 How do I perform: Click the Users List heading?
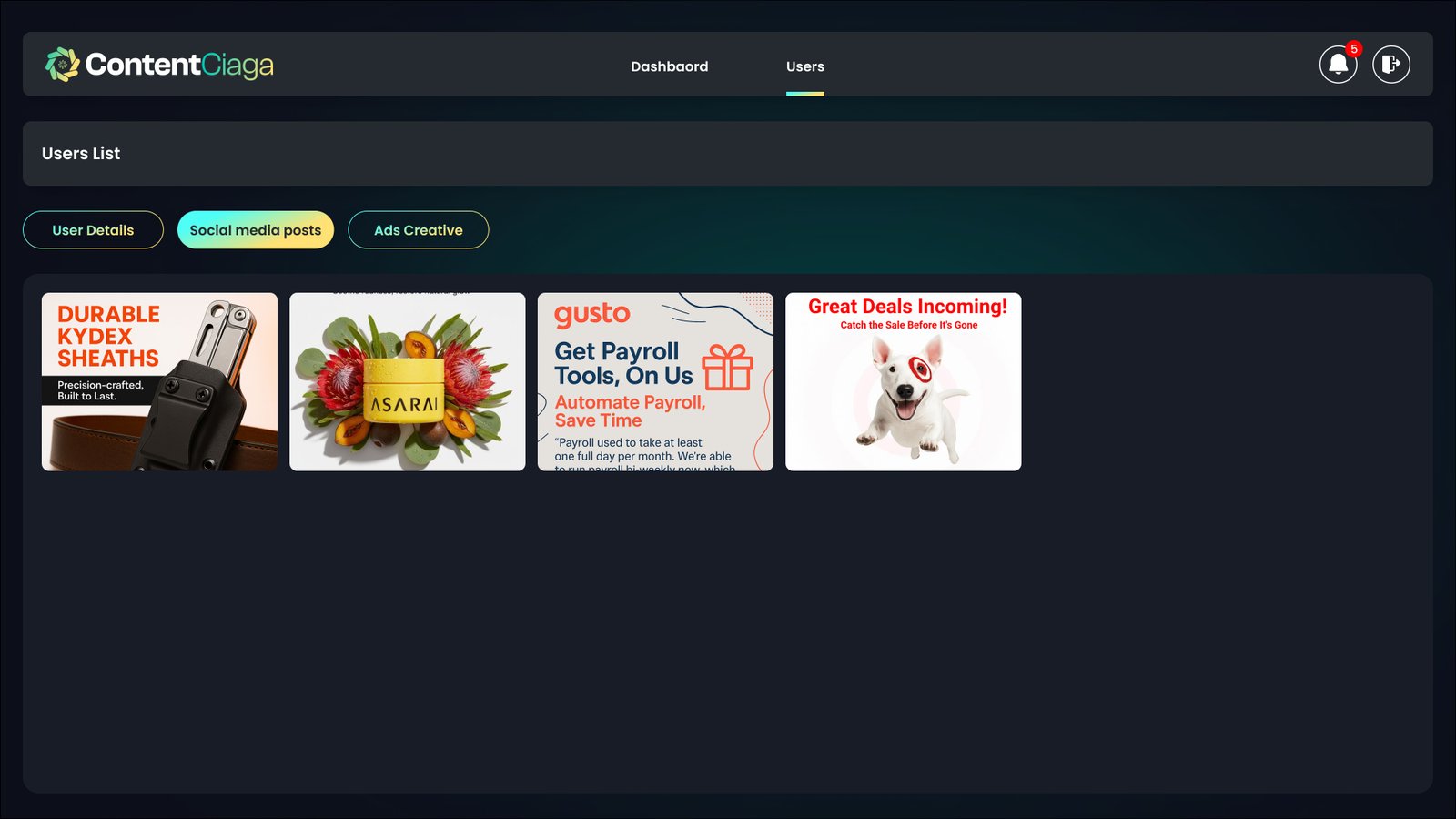[x=81, y=154]
